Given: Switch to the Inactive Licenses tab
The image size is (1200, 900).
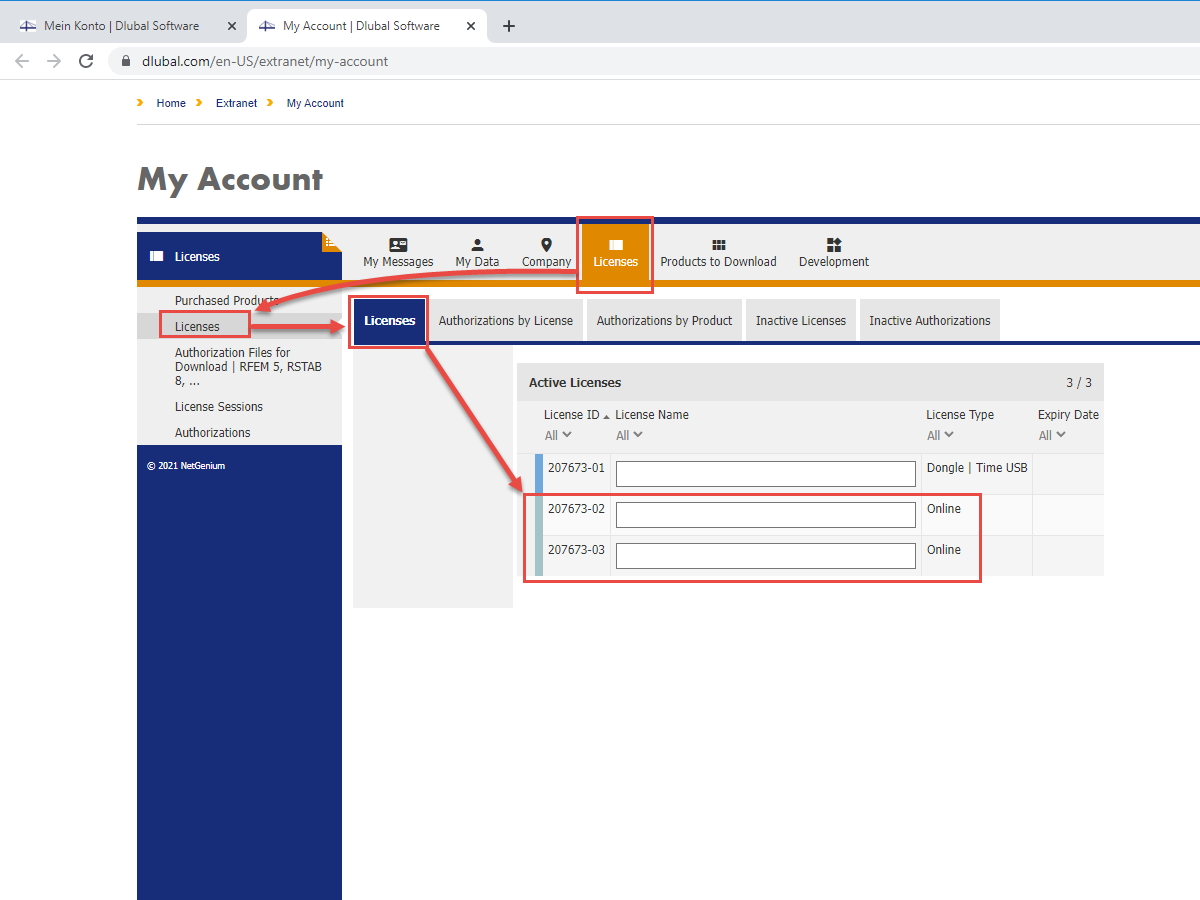Looking at the screenshot, I should point(800,319).
